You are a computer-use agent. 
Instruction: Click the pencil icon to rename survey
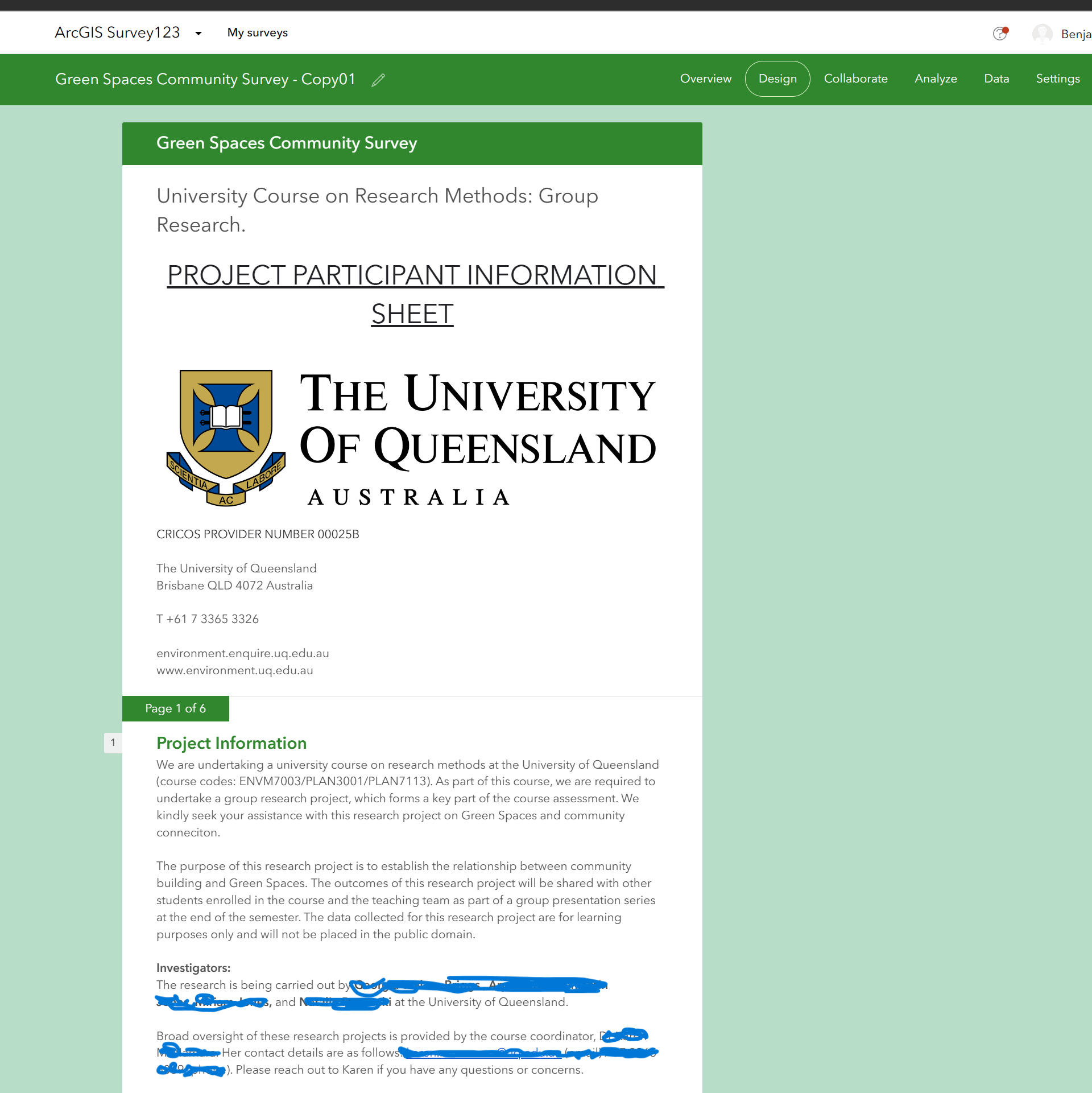click(x=378, y=80)
